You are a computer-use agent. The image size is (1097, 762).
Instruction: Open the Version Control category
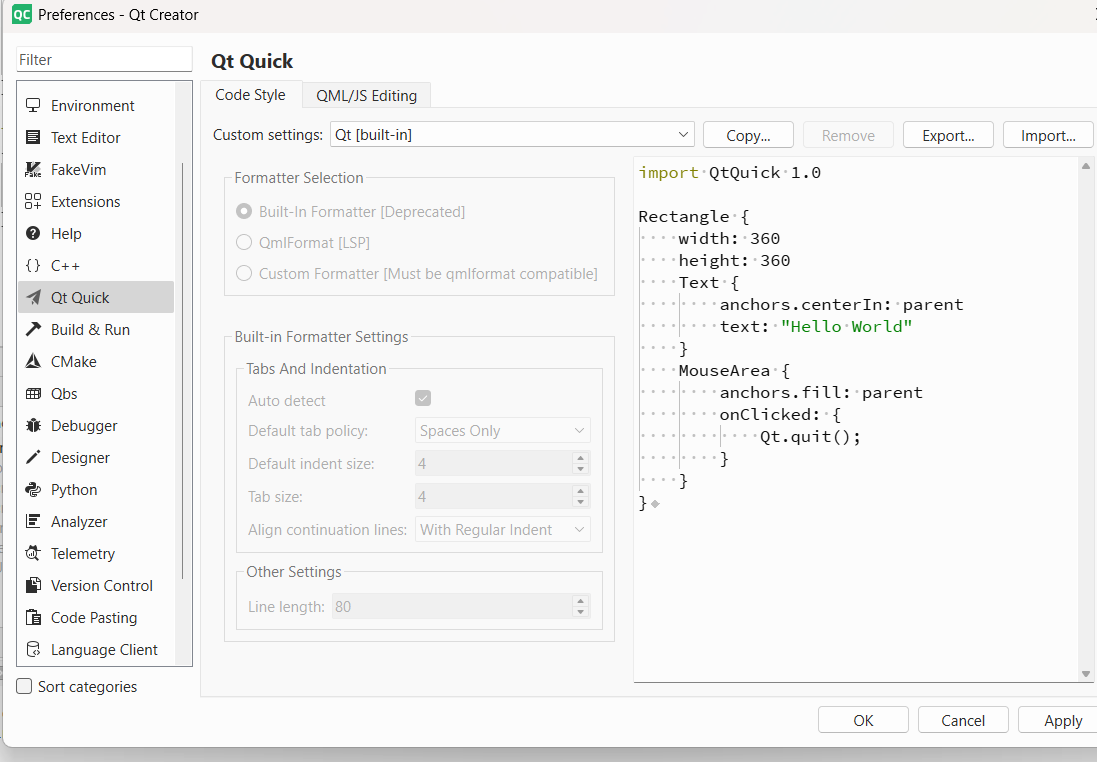[x=97, y=586]
